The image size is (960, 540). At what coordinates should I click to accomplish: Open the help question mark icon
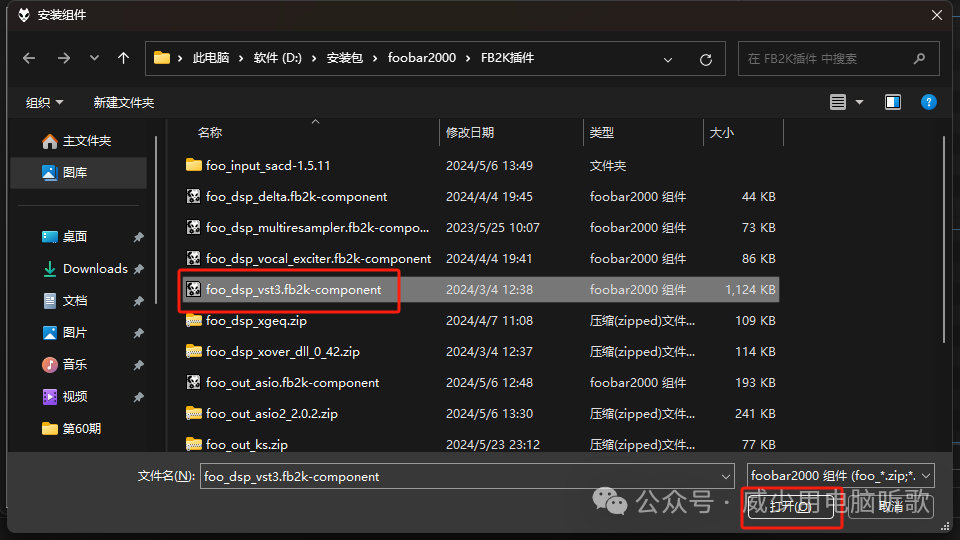coord(928,102)
